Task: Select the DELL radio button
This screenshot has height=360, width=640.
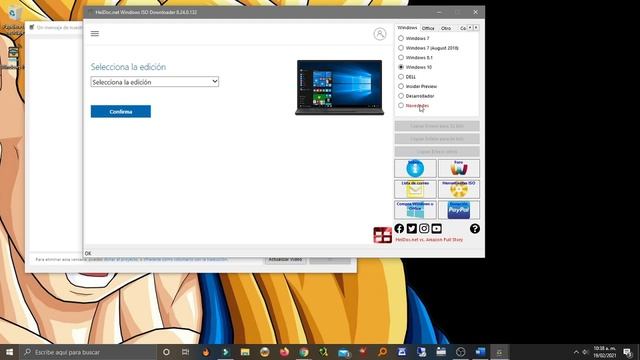Action: pos(401,77)
